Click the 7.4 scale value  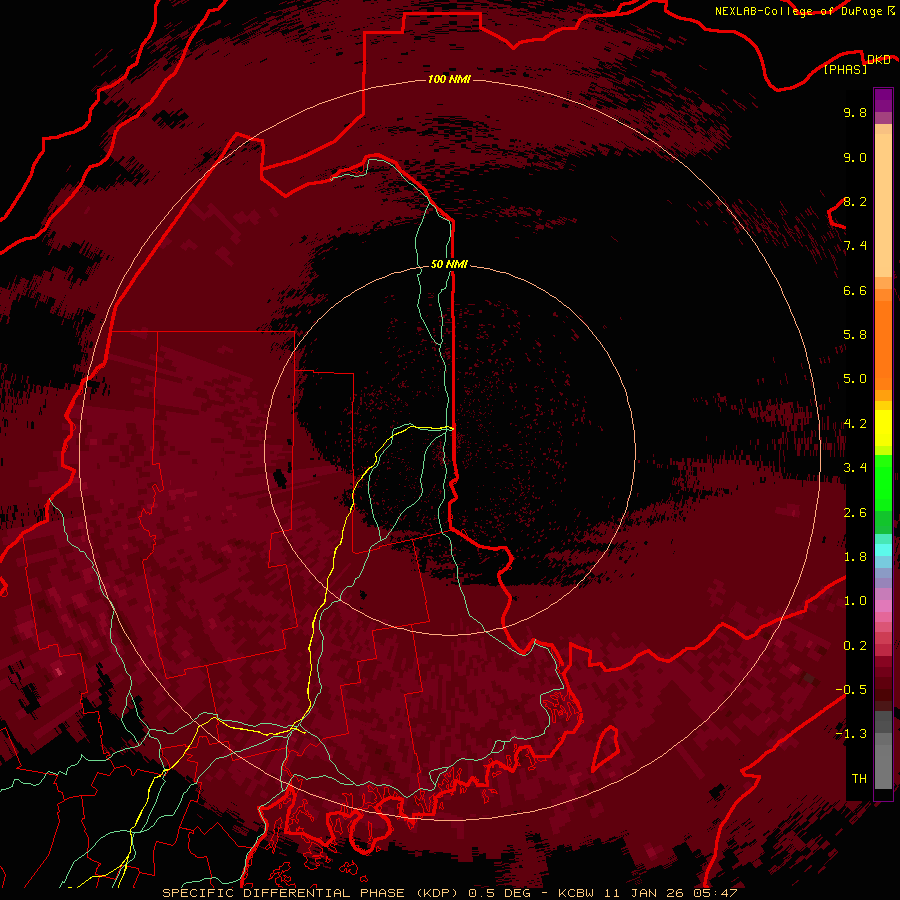(x=855, y=246)
